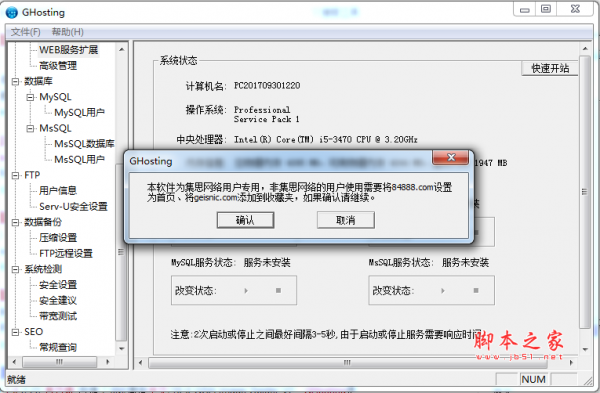Collapse the SEO tree node
This screenshot has width=600, height=393.
[15, 332]
